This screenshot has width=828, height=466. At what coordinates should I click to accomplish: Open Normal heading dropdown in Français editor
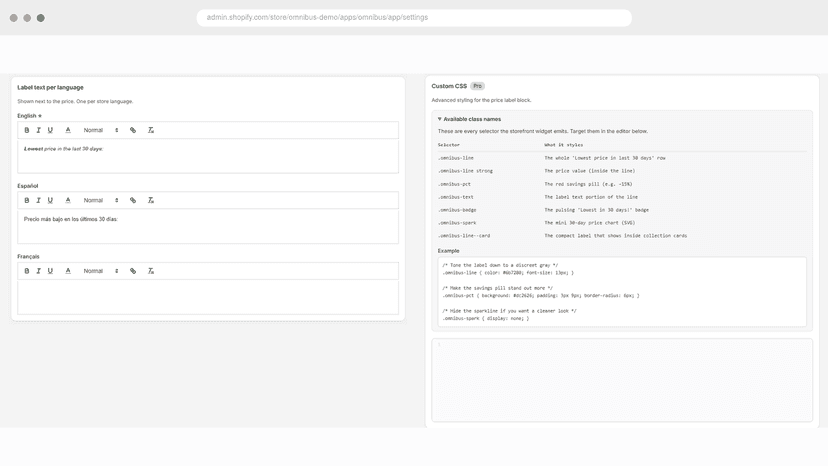(x=100, y=271)
